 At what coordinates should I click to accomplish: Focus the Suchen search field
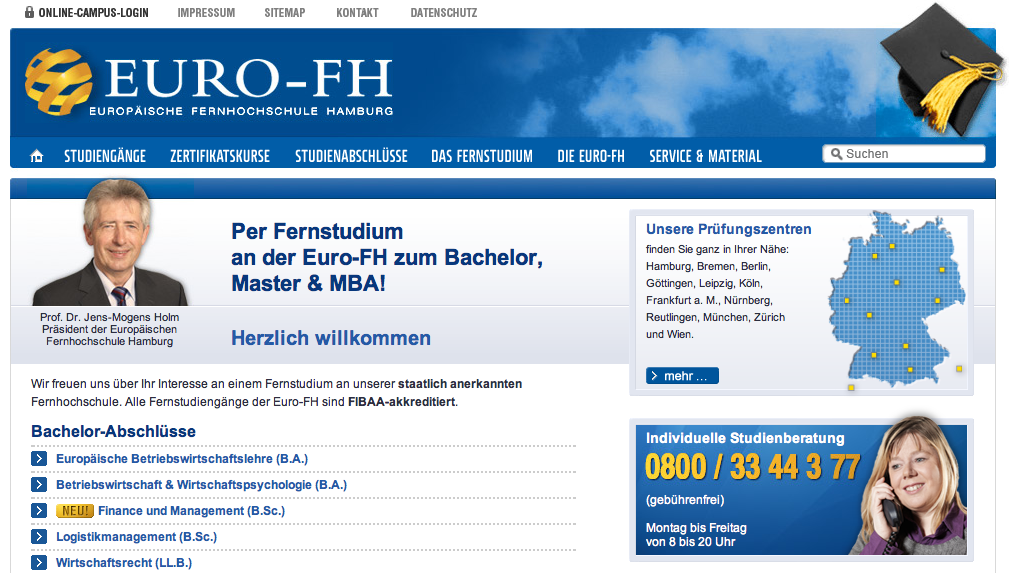point(912,154)
